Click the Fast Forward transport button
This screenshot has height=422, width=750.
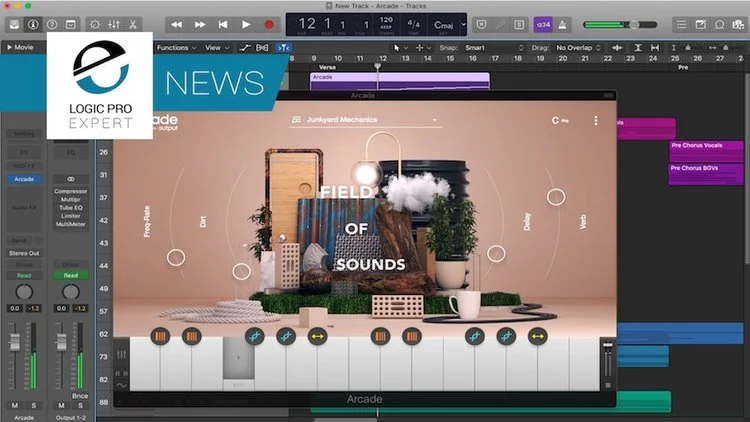pyautogui.click(x=200, y=24)
